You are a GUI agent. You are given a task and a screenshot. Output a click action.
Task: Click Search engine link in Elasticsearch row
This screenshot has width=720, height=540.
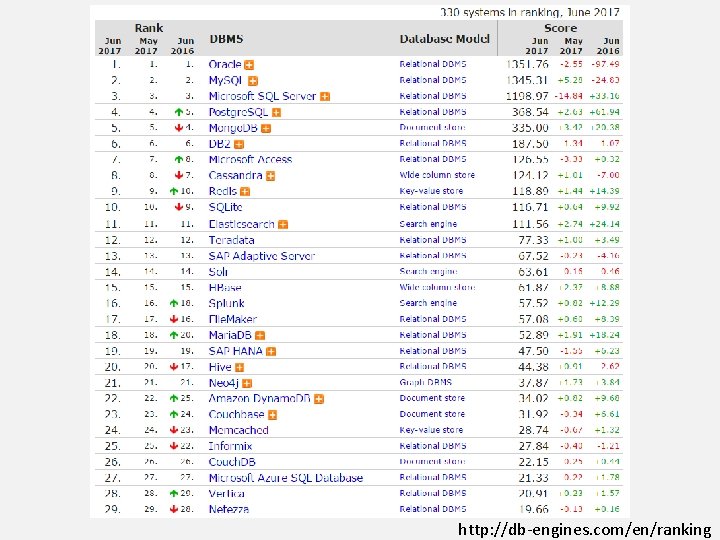coord(428,224)
